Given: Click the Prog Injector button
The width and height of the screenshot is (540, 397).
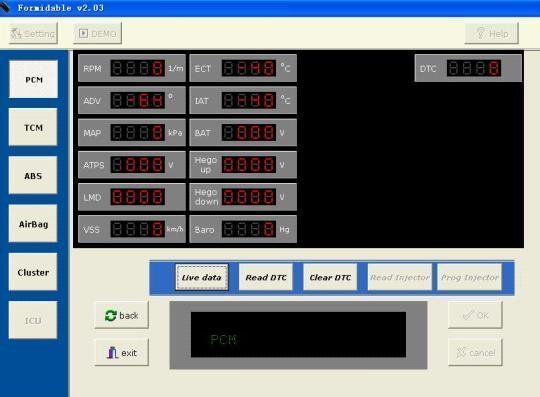Looking at the screenshot, I should coord(469,277).
